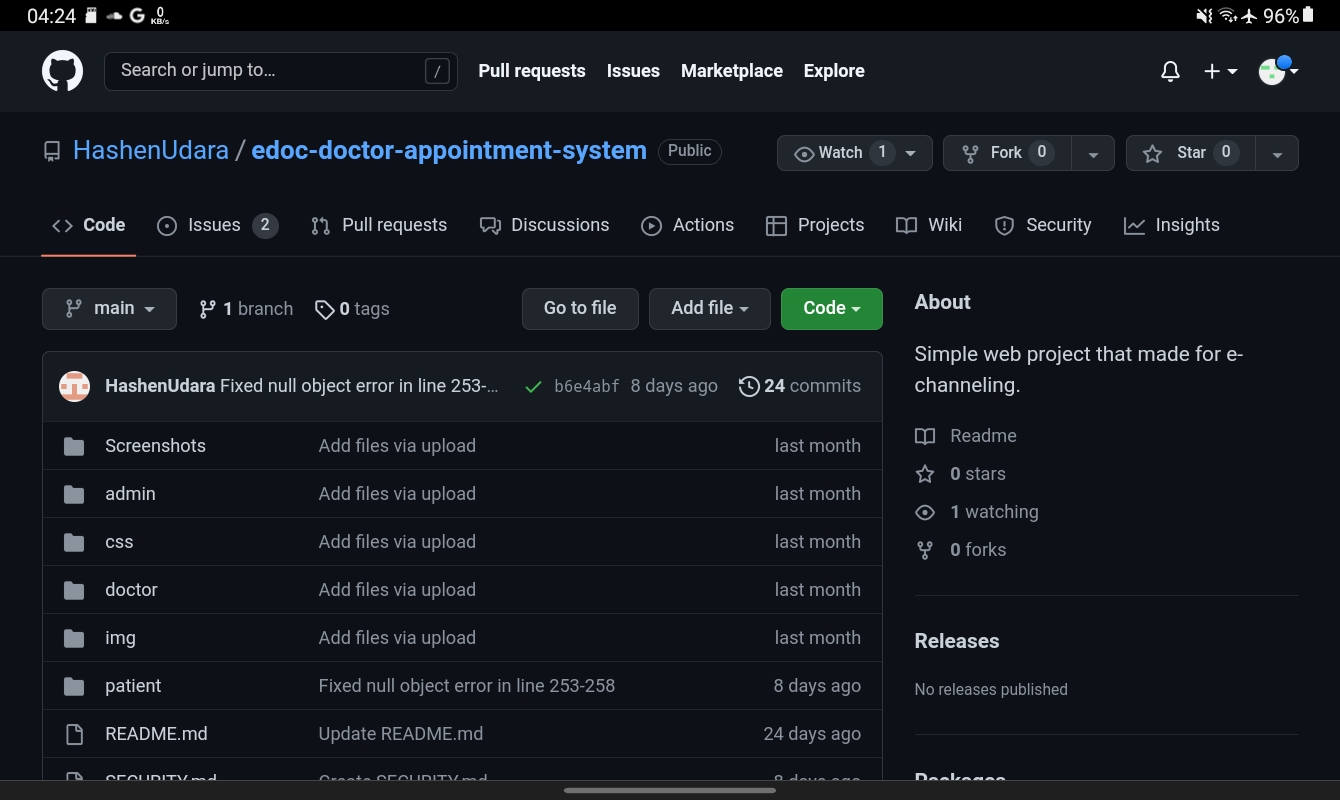Open the css folder
This screenshot has width=1340, height=800.
119,542
